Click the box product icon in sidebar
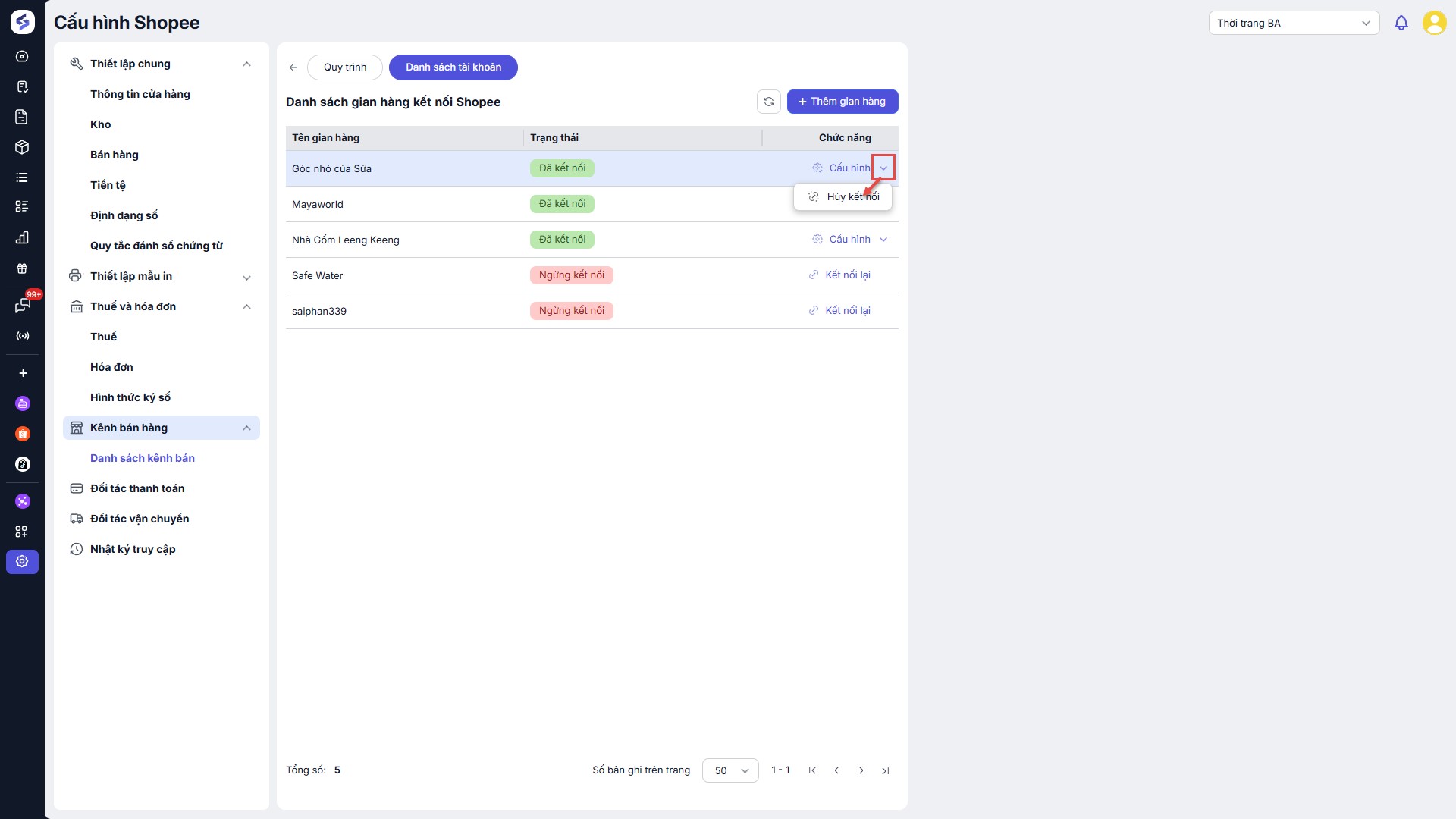This screenshot has height=819, width=1456. point(23,147)
